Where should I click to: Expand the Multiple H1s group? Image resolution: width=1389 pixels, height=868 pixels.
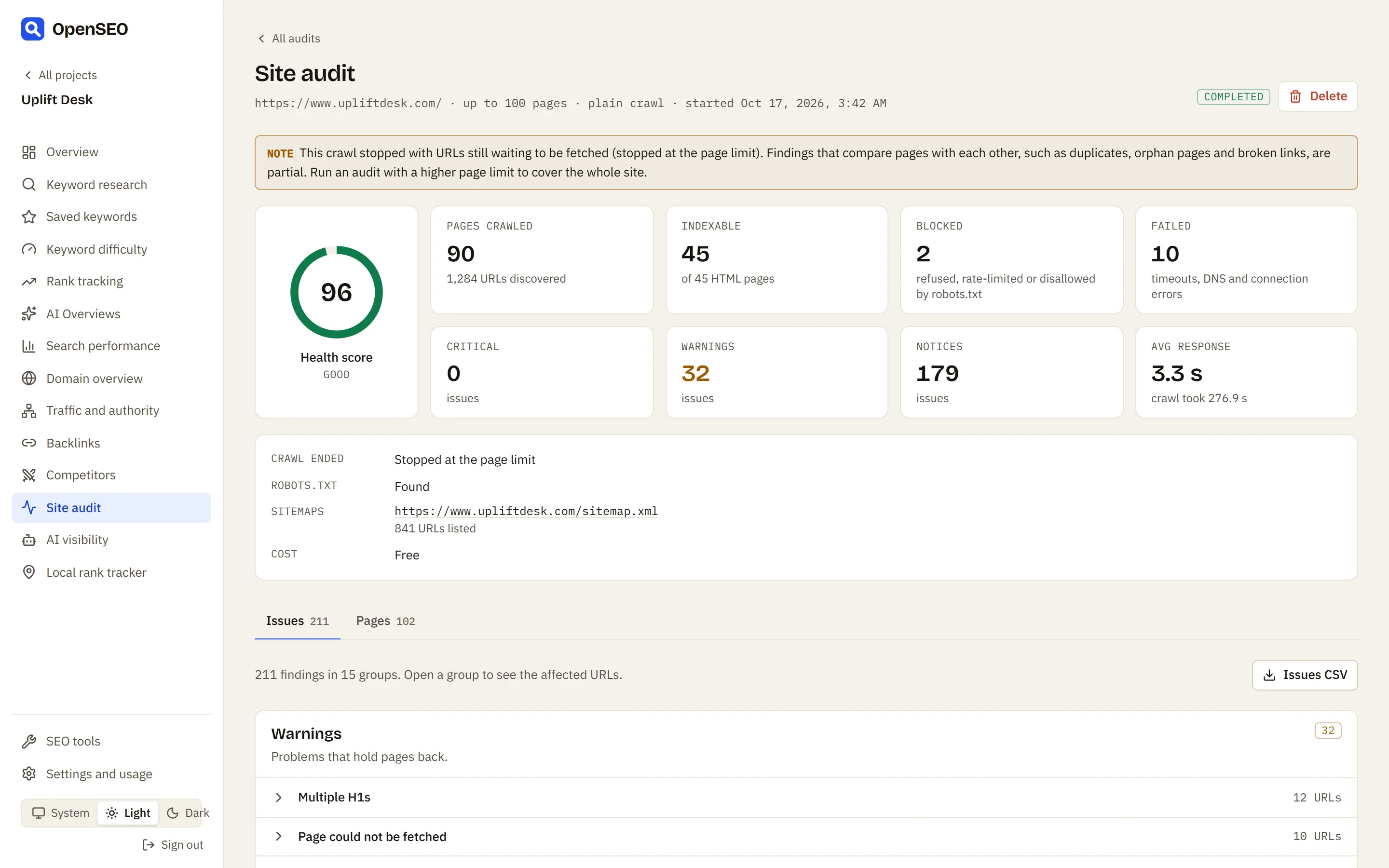[806, 798]
